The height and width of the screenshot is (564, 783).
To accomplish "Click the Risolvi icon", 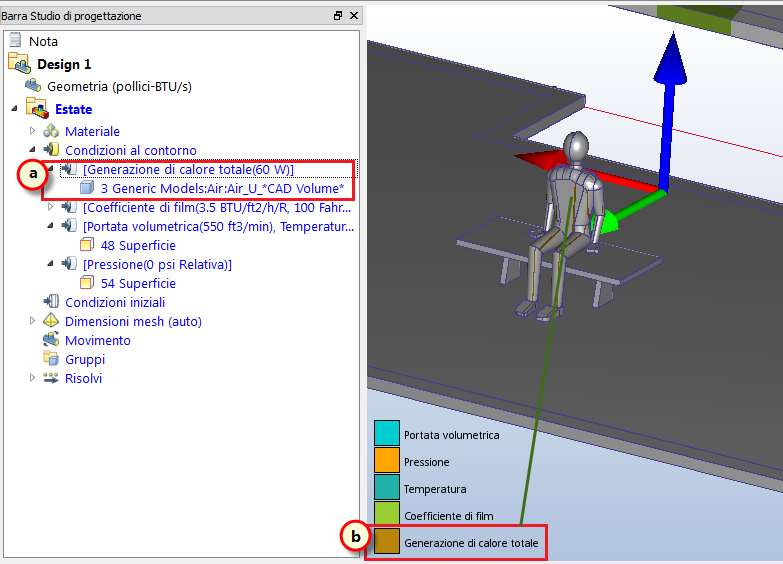I will click(51, 378).
